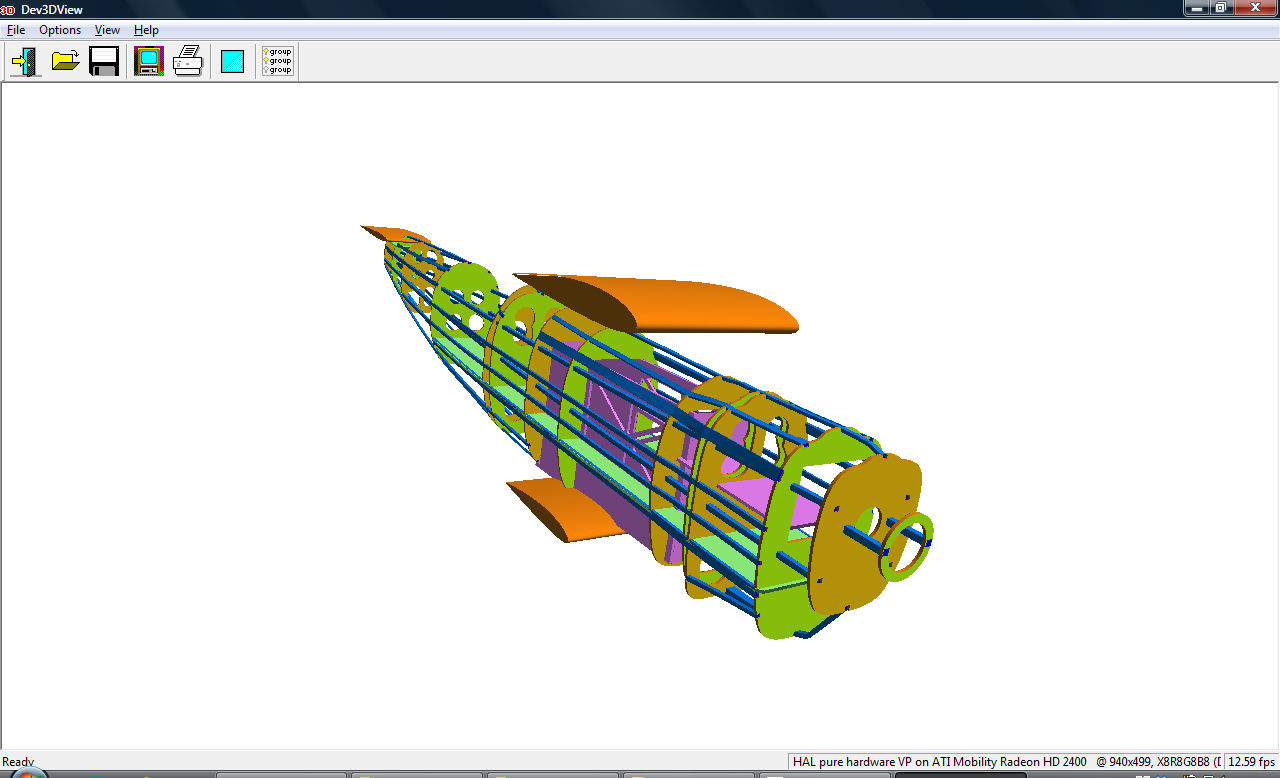The width and height of the screenshot is (1280, 778).
Task: Open a file with the yellow folder icon
Action: 65,62
